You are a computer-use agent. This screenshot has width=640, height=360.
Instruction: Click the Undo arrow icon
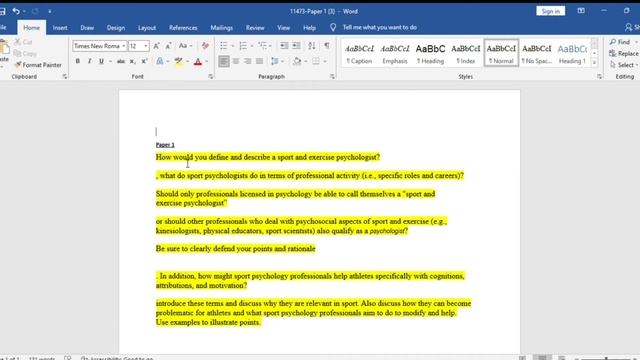coord(16,11)
